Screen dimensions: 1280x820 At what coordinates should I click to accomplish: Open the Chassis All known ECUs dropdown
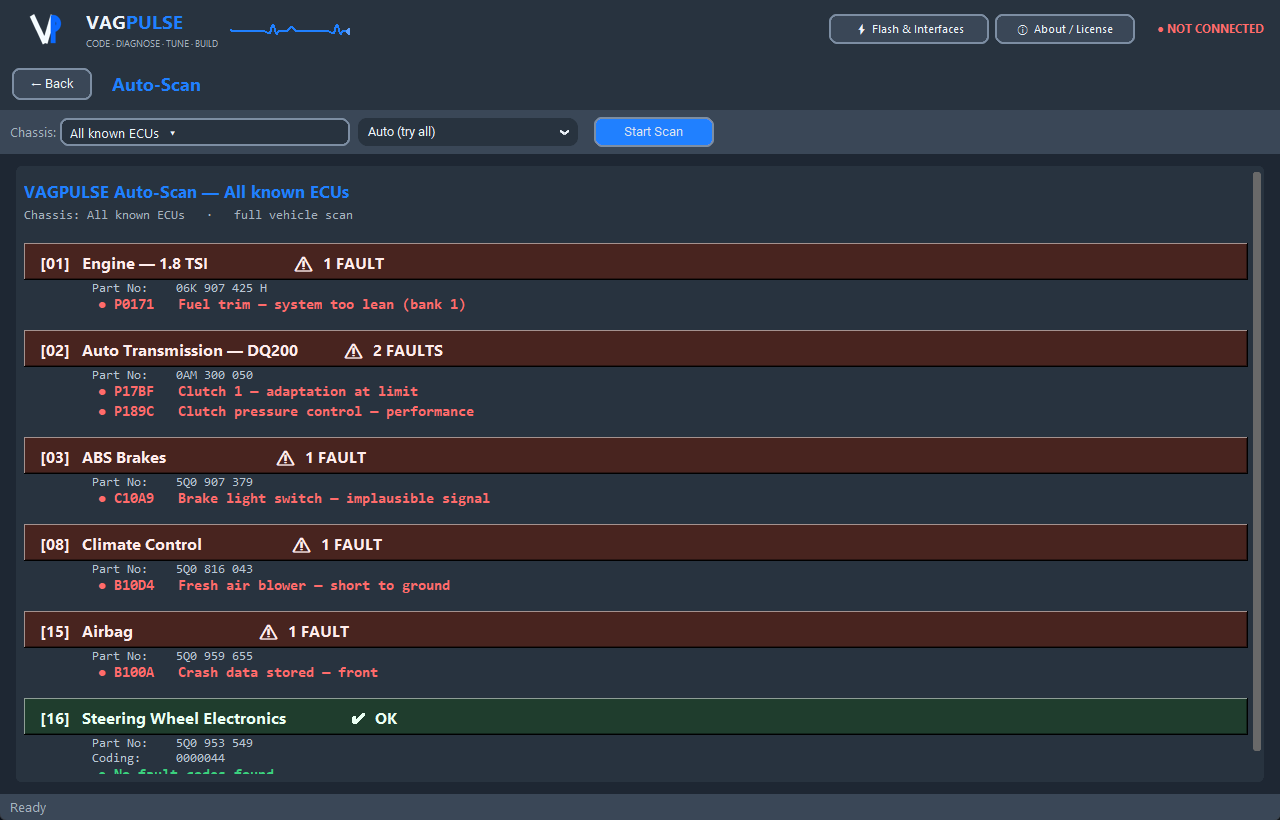click(x=205, y=132)
